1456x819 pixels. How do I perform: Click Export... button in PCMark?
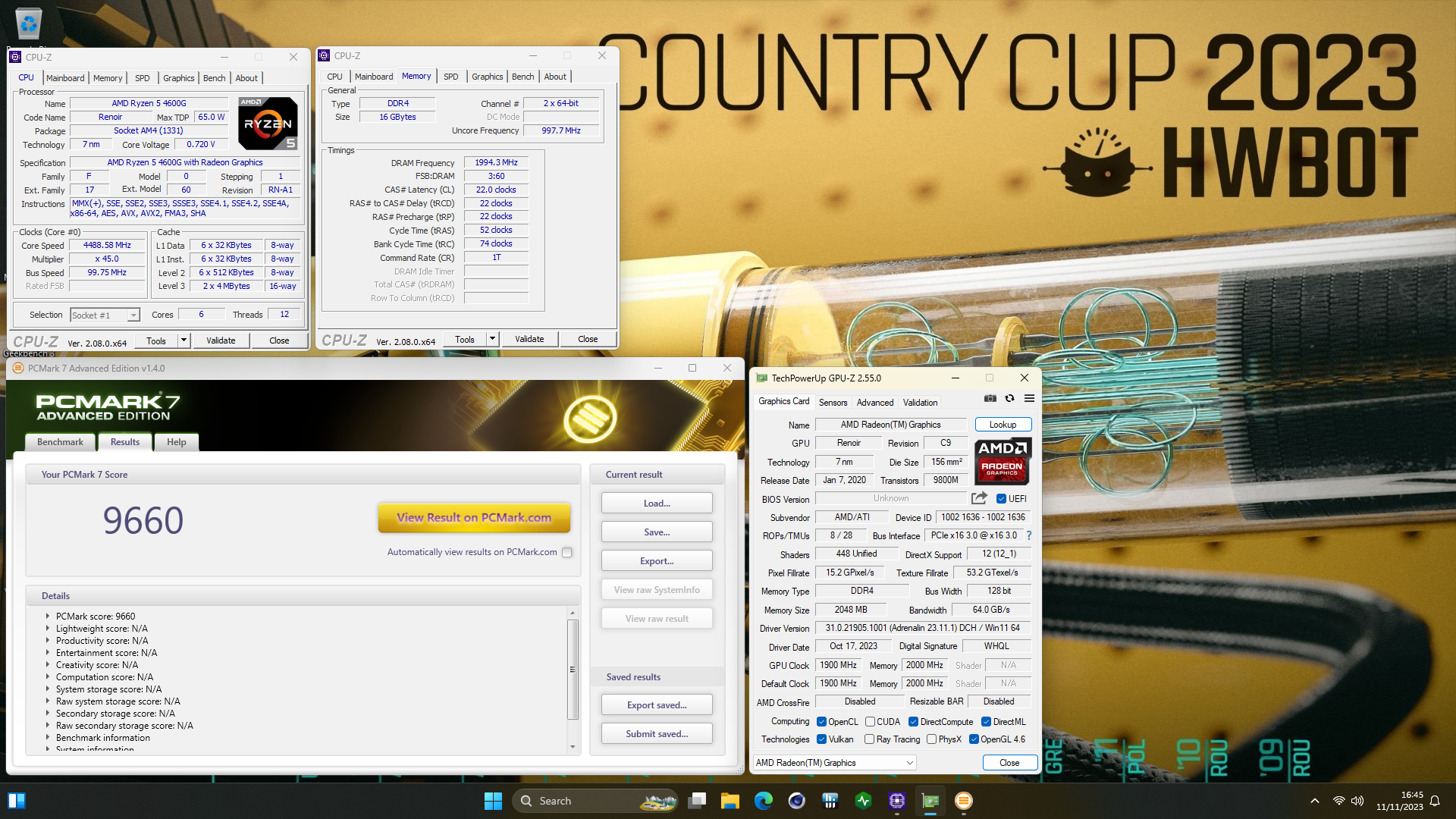(657, 561)
